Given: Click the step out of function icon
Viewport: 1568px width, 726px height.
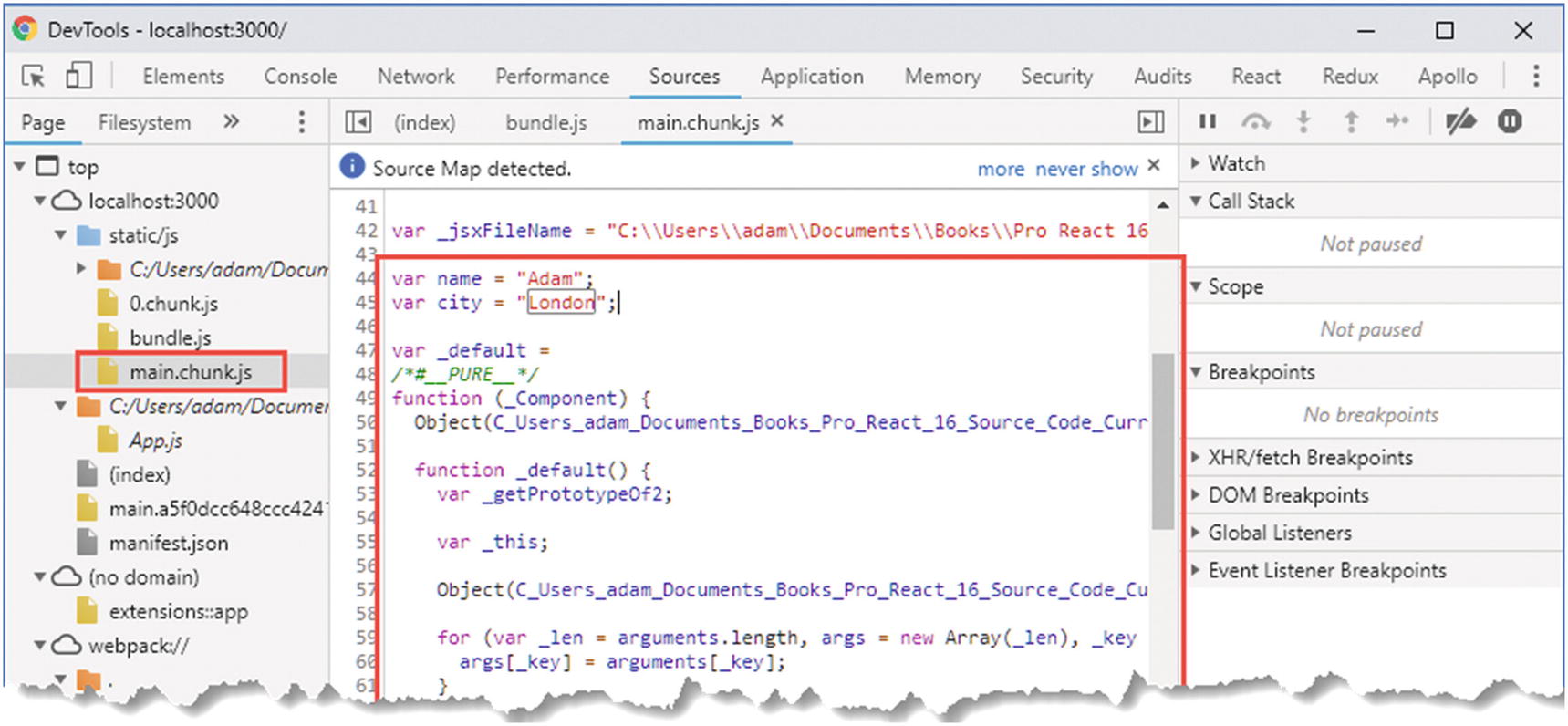Looking at the screenshot, I should [1351, 121].
